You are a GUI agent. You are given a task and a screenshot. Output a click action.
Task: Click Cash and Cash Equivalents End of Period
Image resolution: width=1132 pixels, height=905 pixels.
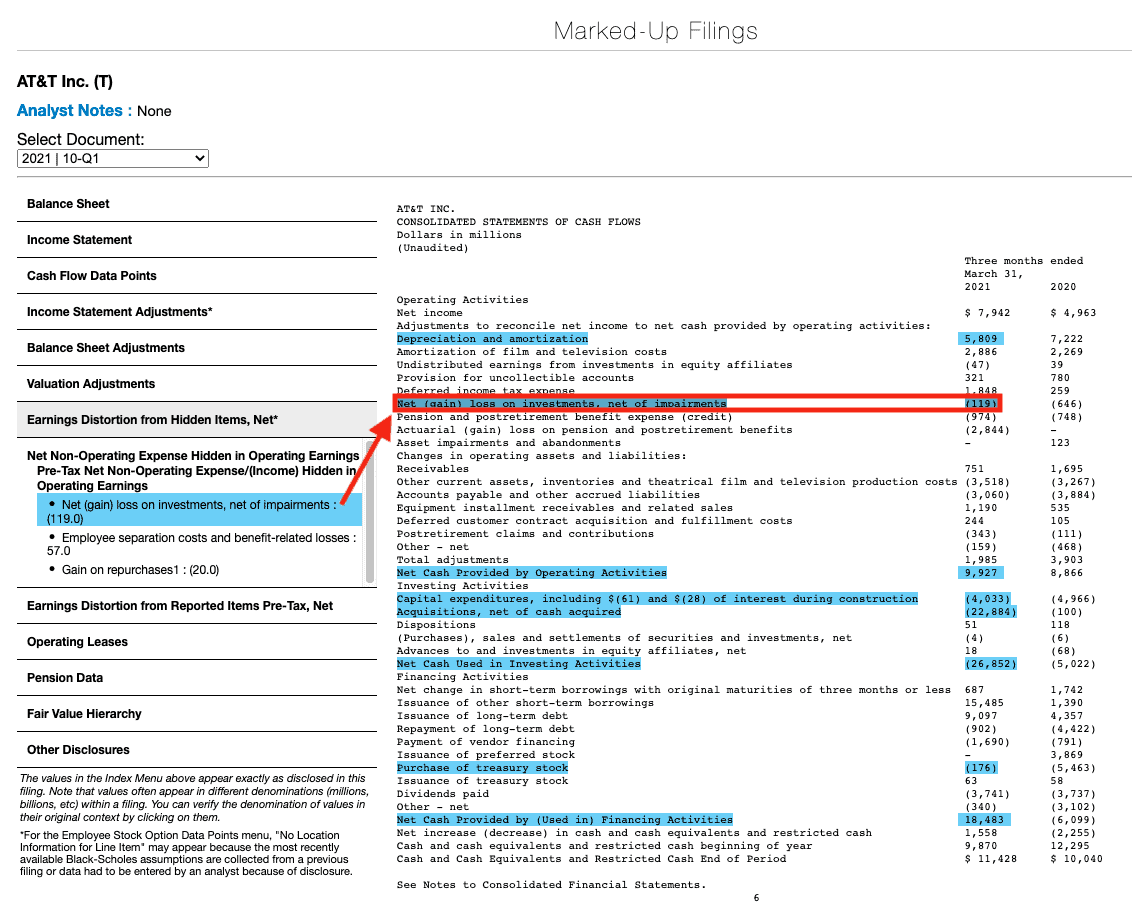pyautogui.click(x=591, y=858)
